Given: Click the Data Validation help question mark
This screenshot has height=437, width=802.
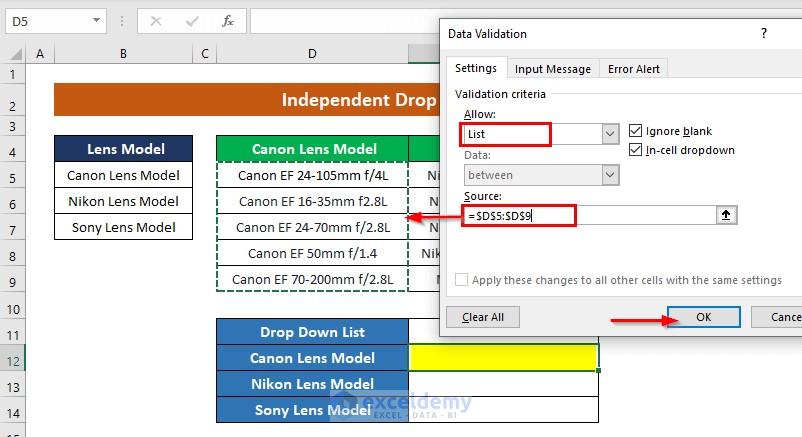Looking at the screenshot, I should 764,34.
